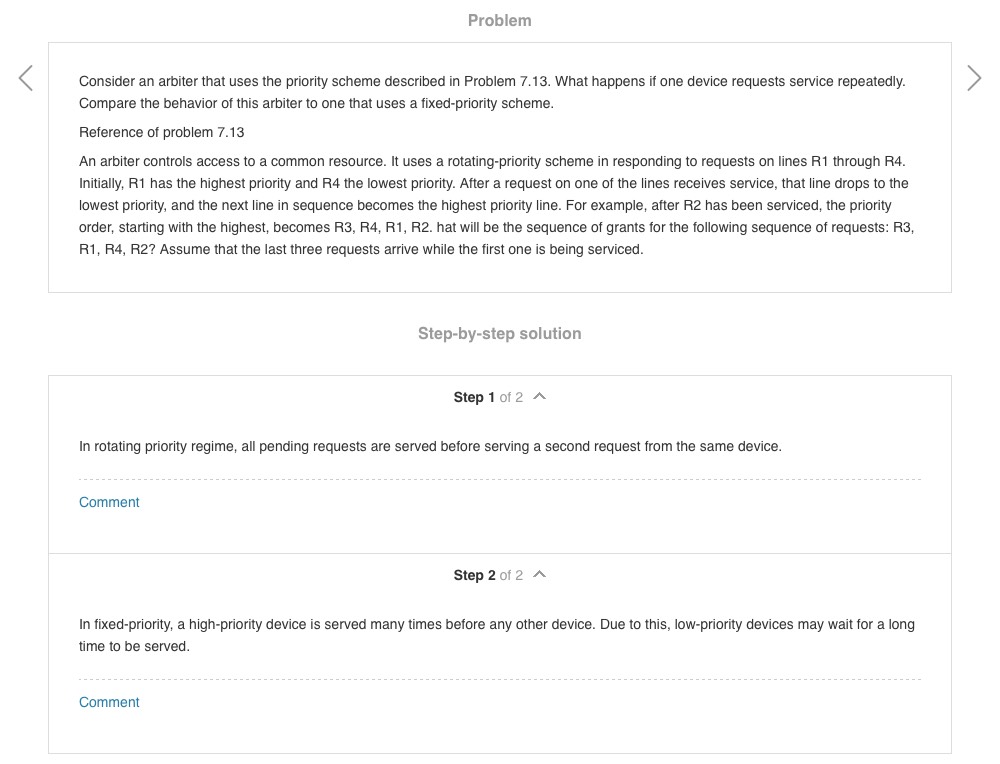Click the "of 2" count beside Step 2

(511, 575)
